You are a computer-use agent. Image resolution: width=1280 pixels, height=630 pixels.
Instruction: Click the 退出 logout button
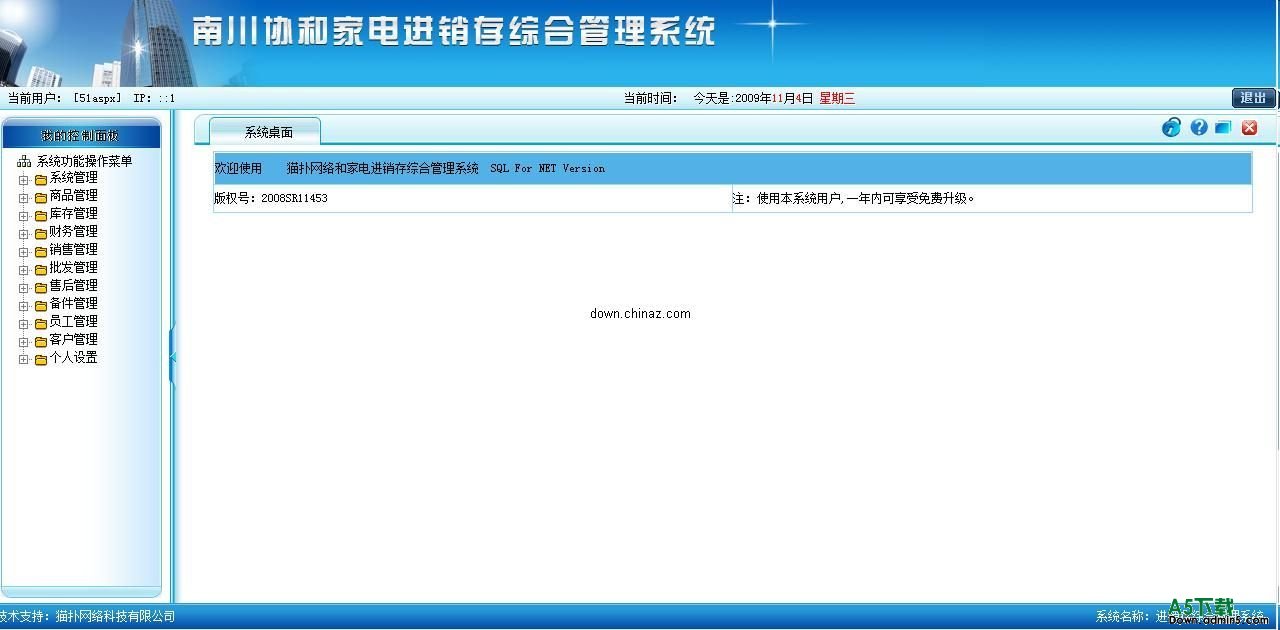1252,98
